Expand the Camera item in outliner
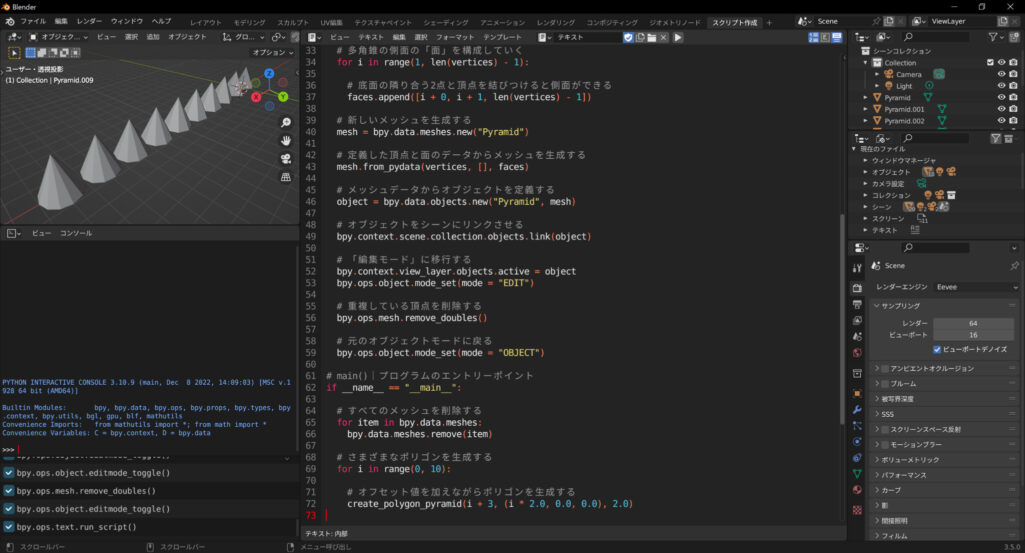1025x553 pixels. [877, 75]
